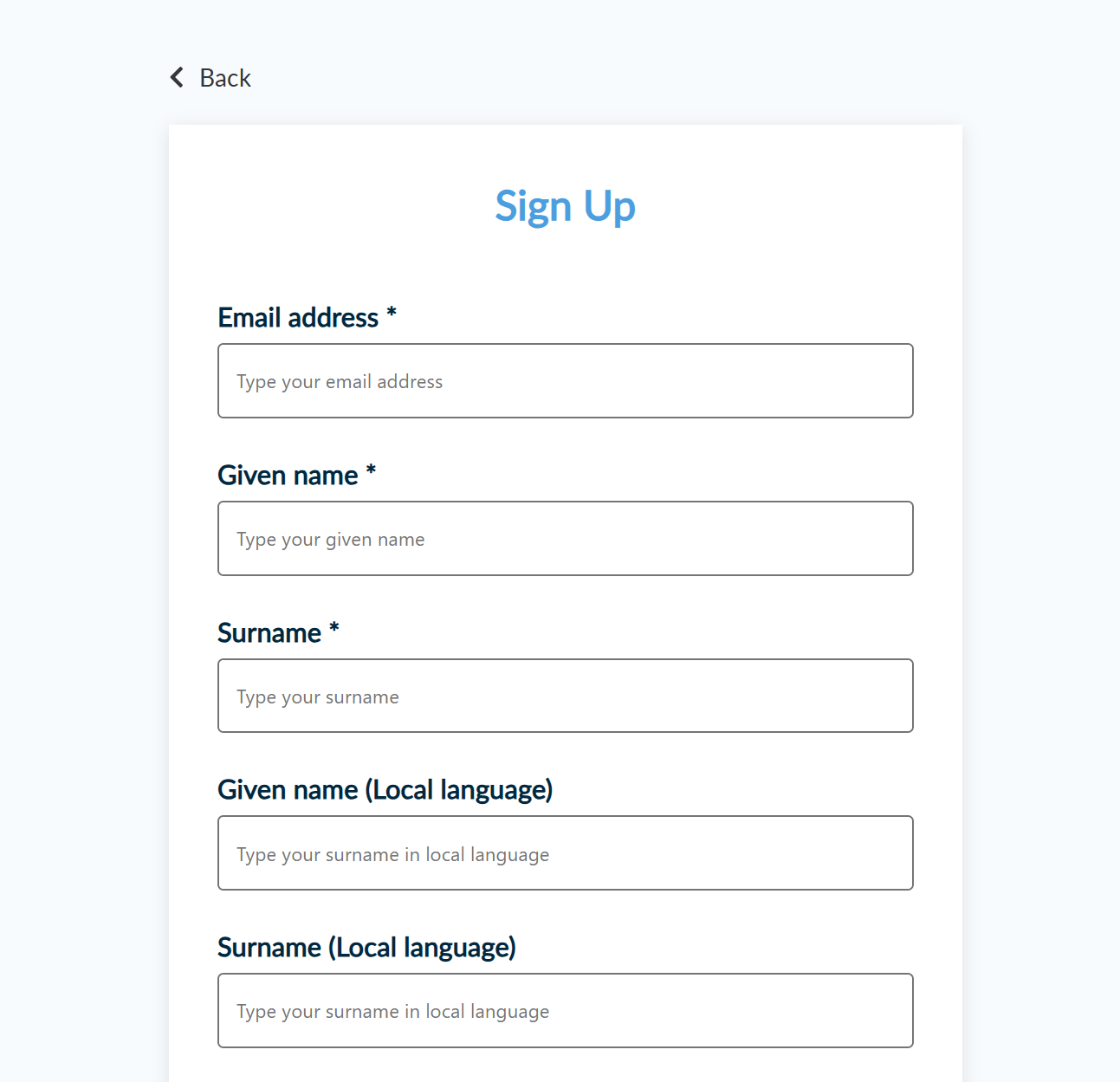The width and height of the screenshot is (1120, 1082).
Task: Click 'Type your surname' placeholder text
Action: [x=317, y=696]
